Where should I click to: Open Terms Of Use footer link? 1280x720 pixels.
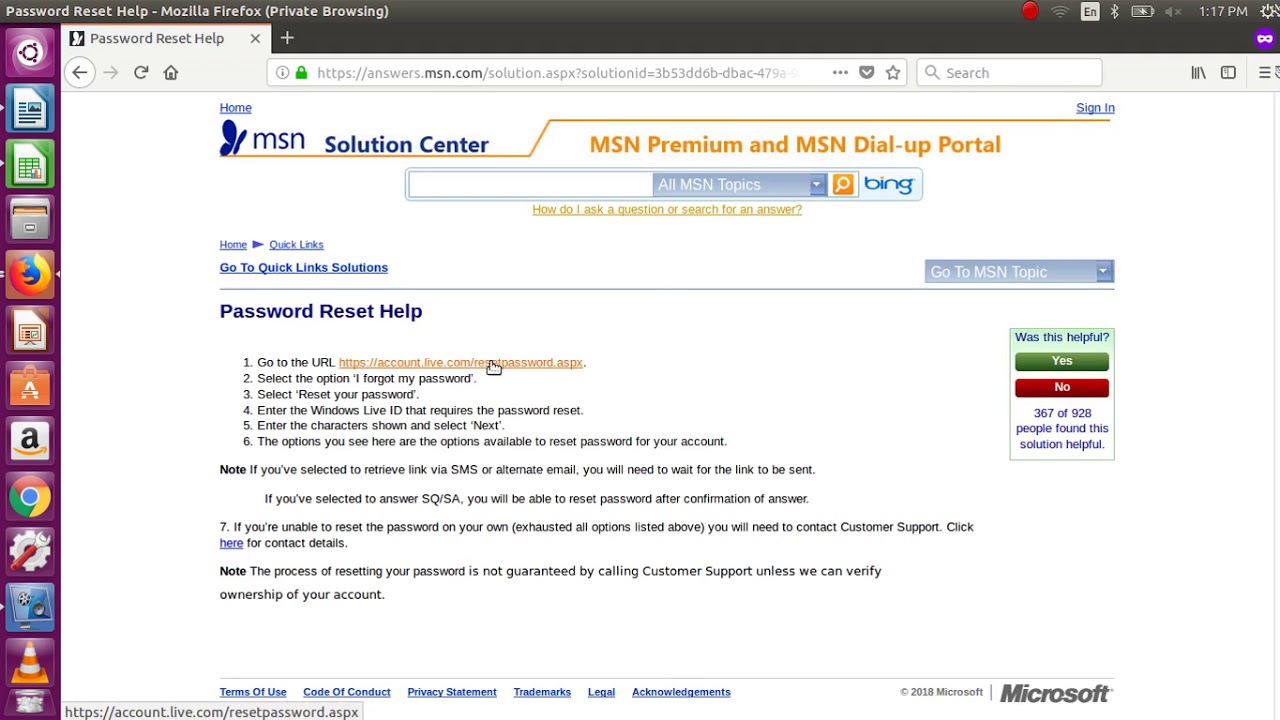pyautogui.click(x=253, y=692)
